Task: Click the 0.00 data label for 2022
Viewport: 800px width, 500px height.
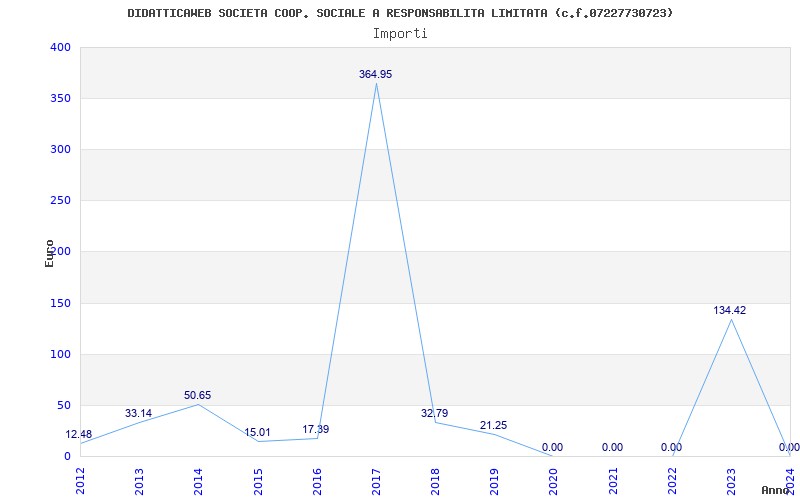Action: coord(671,447)
